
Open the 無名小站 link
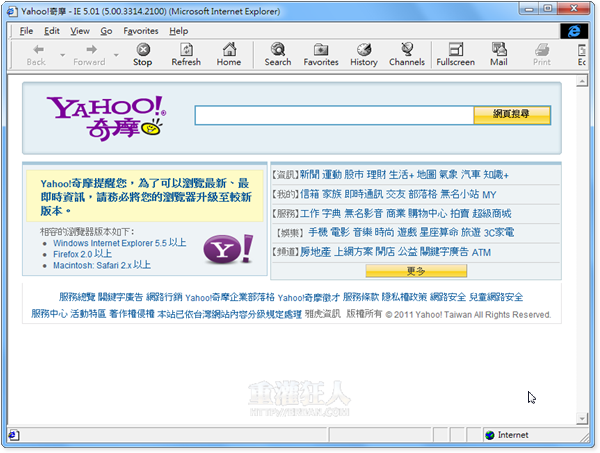459,194
